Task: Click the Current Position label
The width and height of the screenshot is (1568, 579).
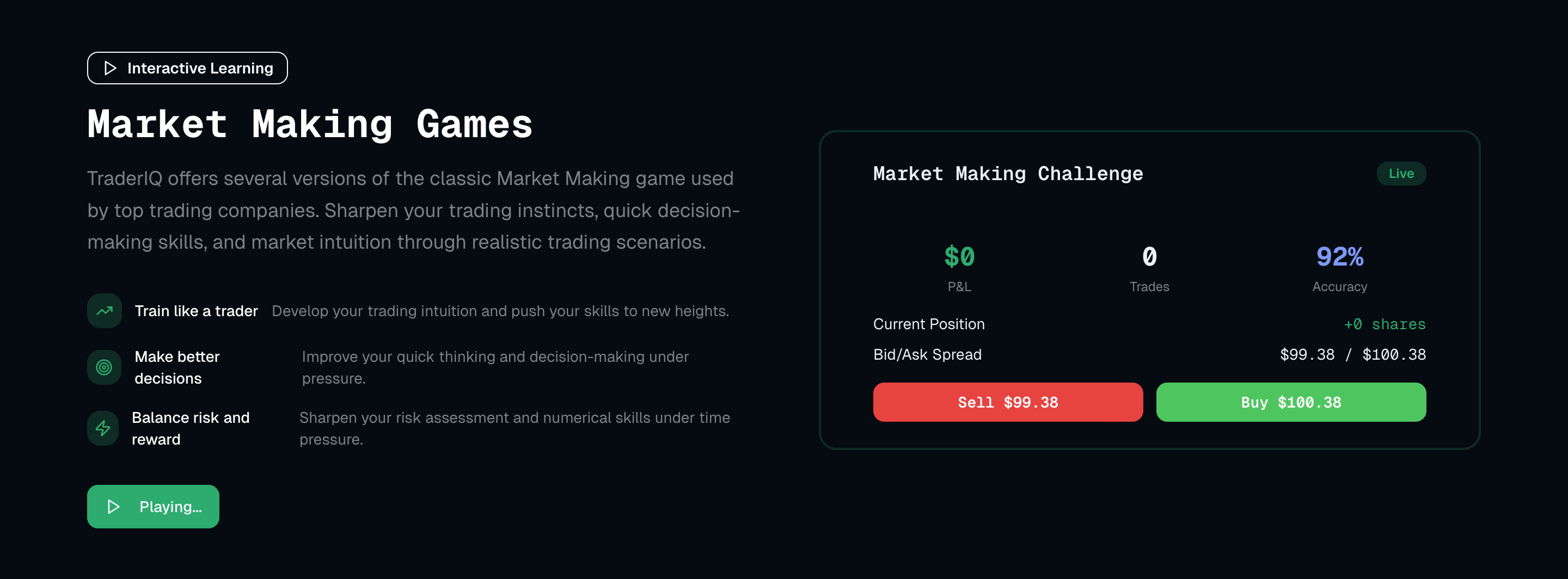Action: (929, 324)
